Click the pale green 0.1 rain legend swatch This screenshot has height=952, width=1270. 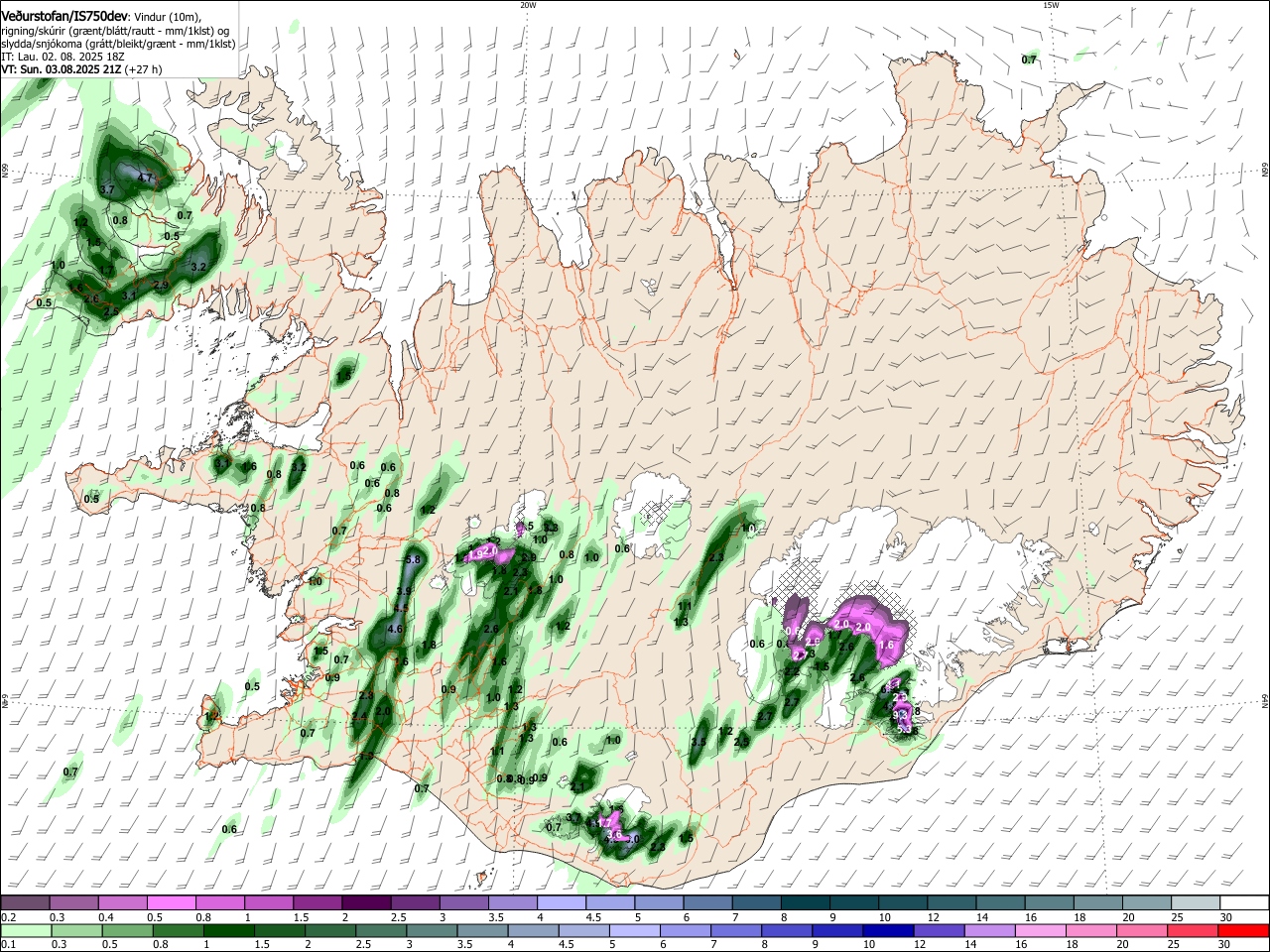26,930
